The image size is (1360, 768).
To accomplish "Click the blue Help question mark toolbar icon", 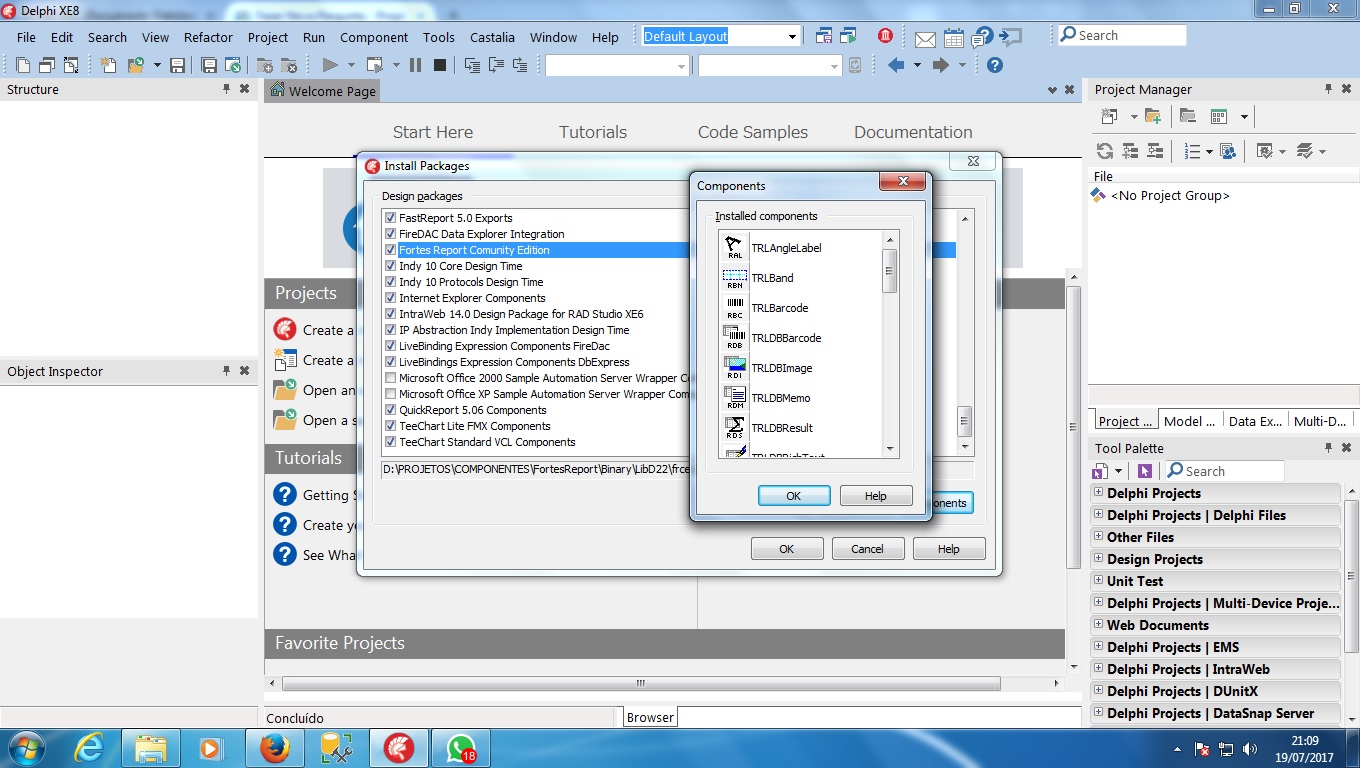I will point(994,65).
